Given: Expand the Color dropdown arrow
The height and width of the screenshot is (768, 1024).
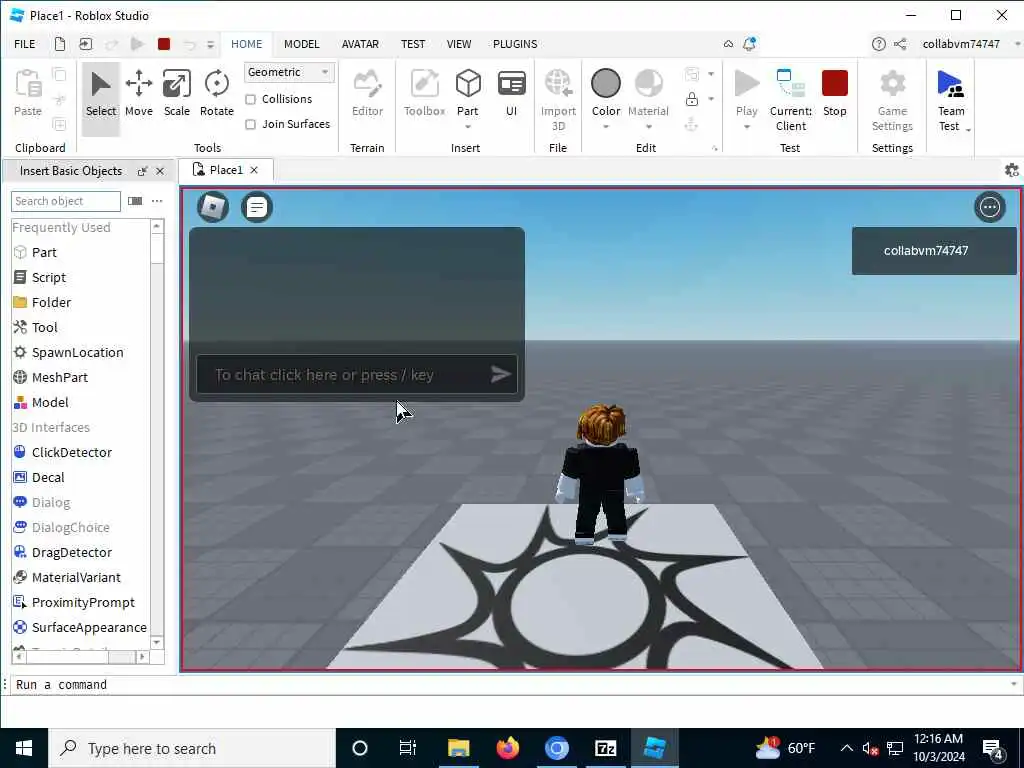Looking at the screenshot, I should tap(606, 127).
